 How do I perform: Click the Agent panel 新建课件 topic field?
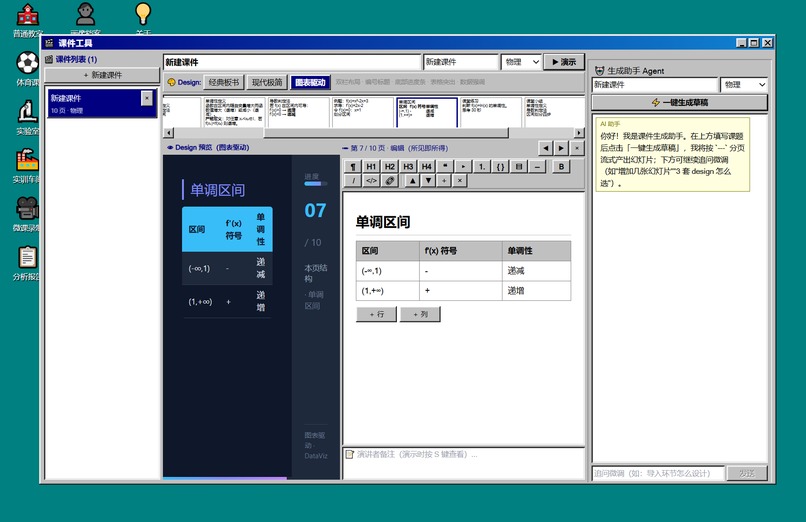655,85
